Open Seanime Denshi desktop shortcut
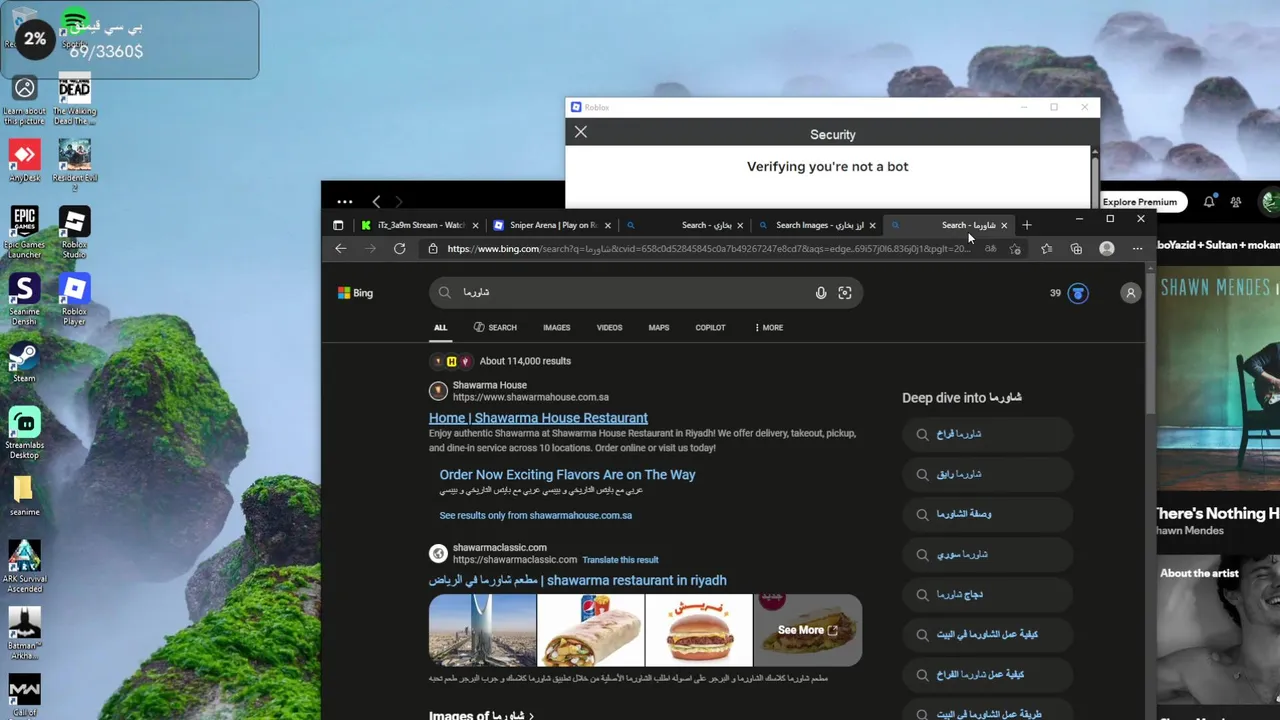The image size is (1280, 720). coord(25,299)
